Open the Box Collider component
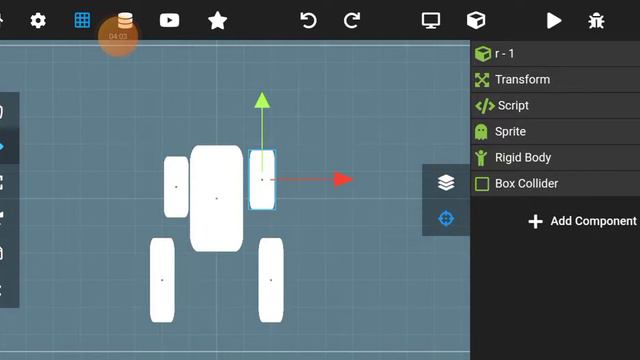The width and height of the screenshot is (640, 360). pyautogui.click(x=555, y=184)
